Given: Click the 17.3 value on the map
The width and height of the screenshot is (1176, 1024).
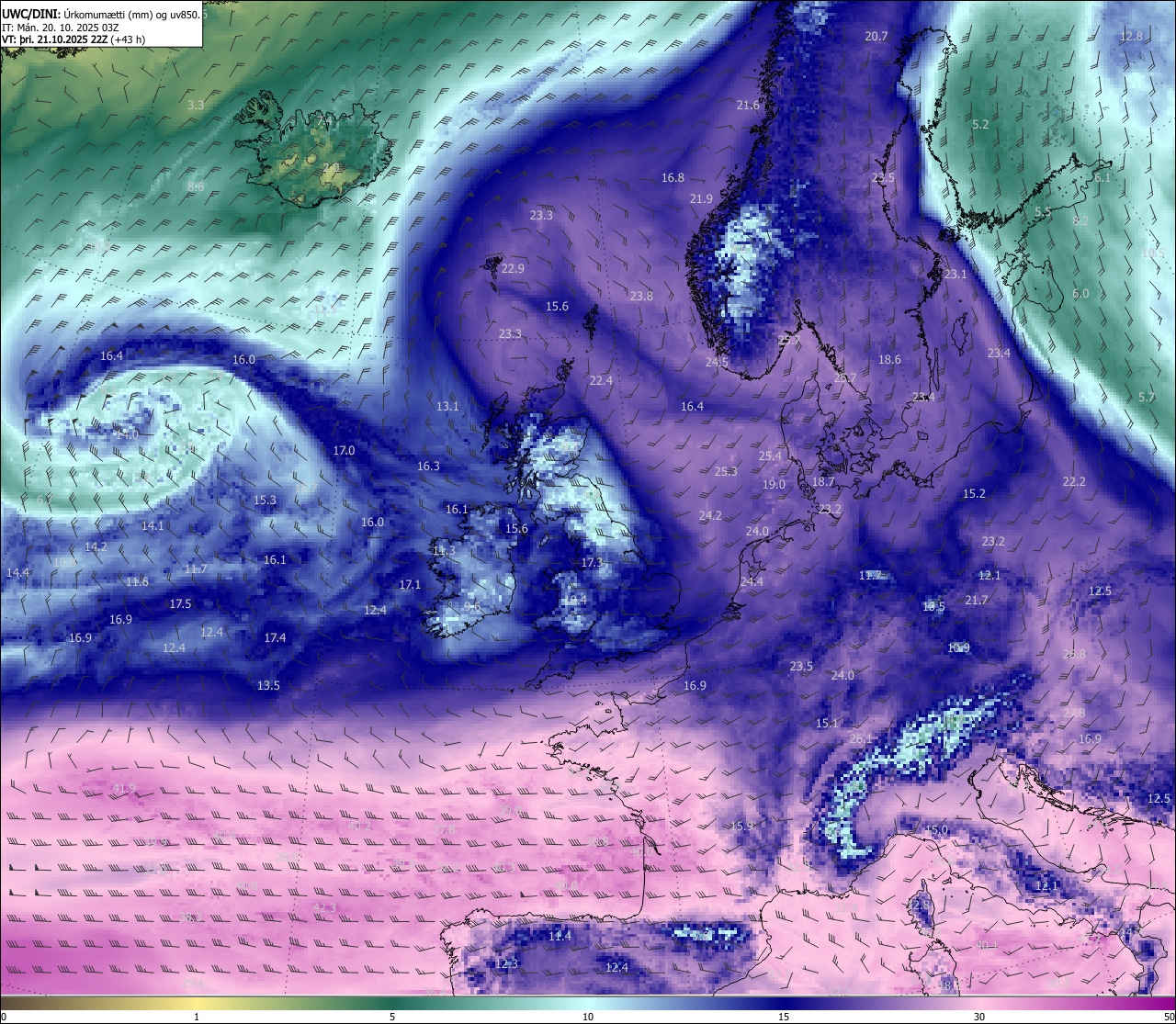Looking at the screenshot, I should pyautogui.click(x=592, y=563).
